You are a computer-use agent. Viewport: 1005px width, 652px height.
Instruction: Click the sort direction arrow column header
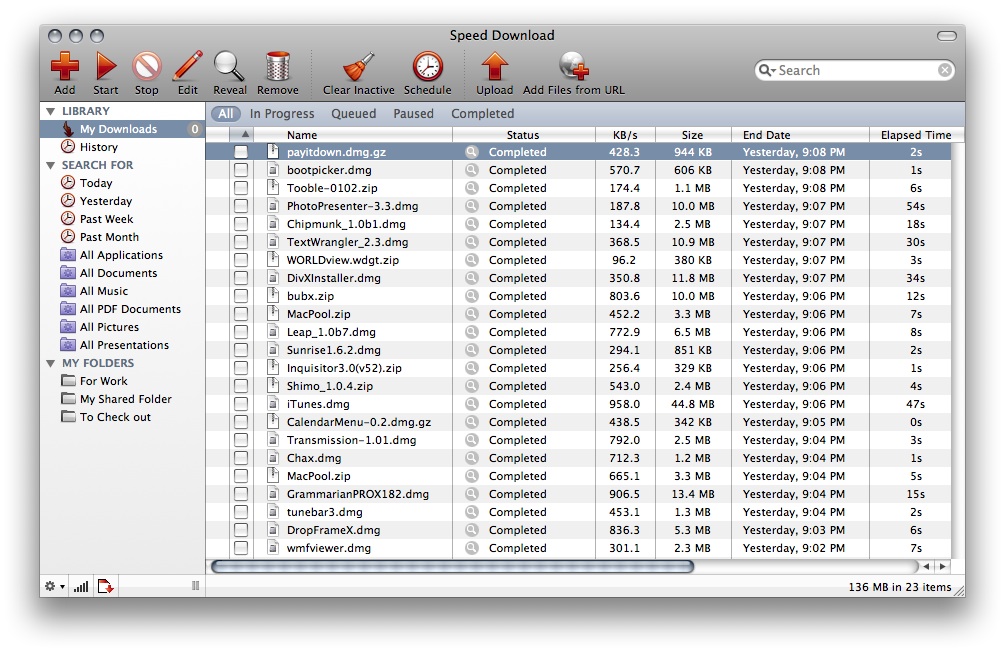tap(242, 135)
